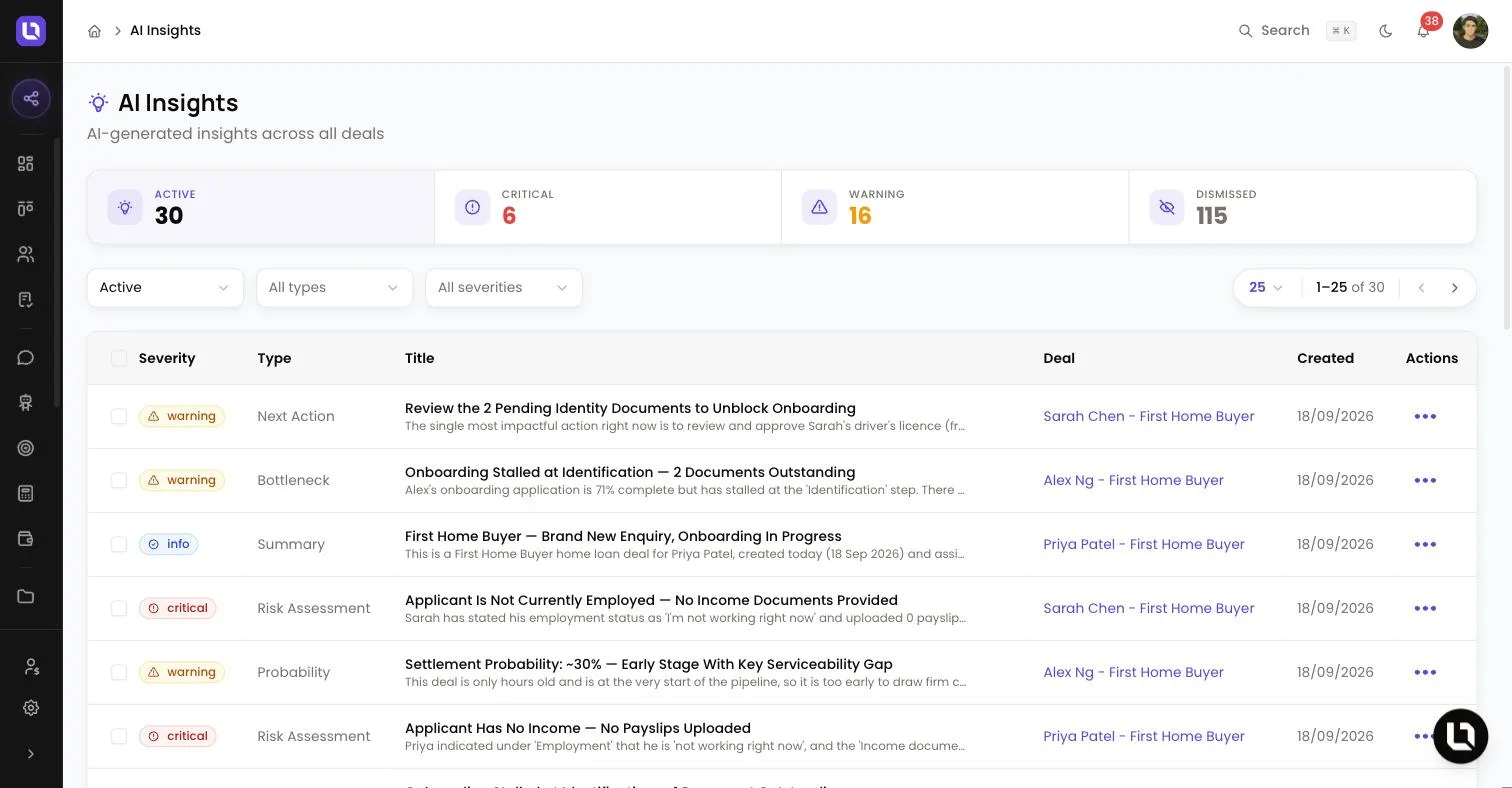The height and width of the screenshot is (788, 1512).
Task: Click the app logo in the sidebar
Action: (31, 31)
